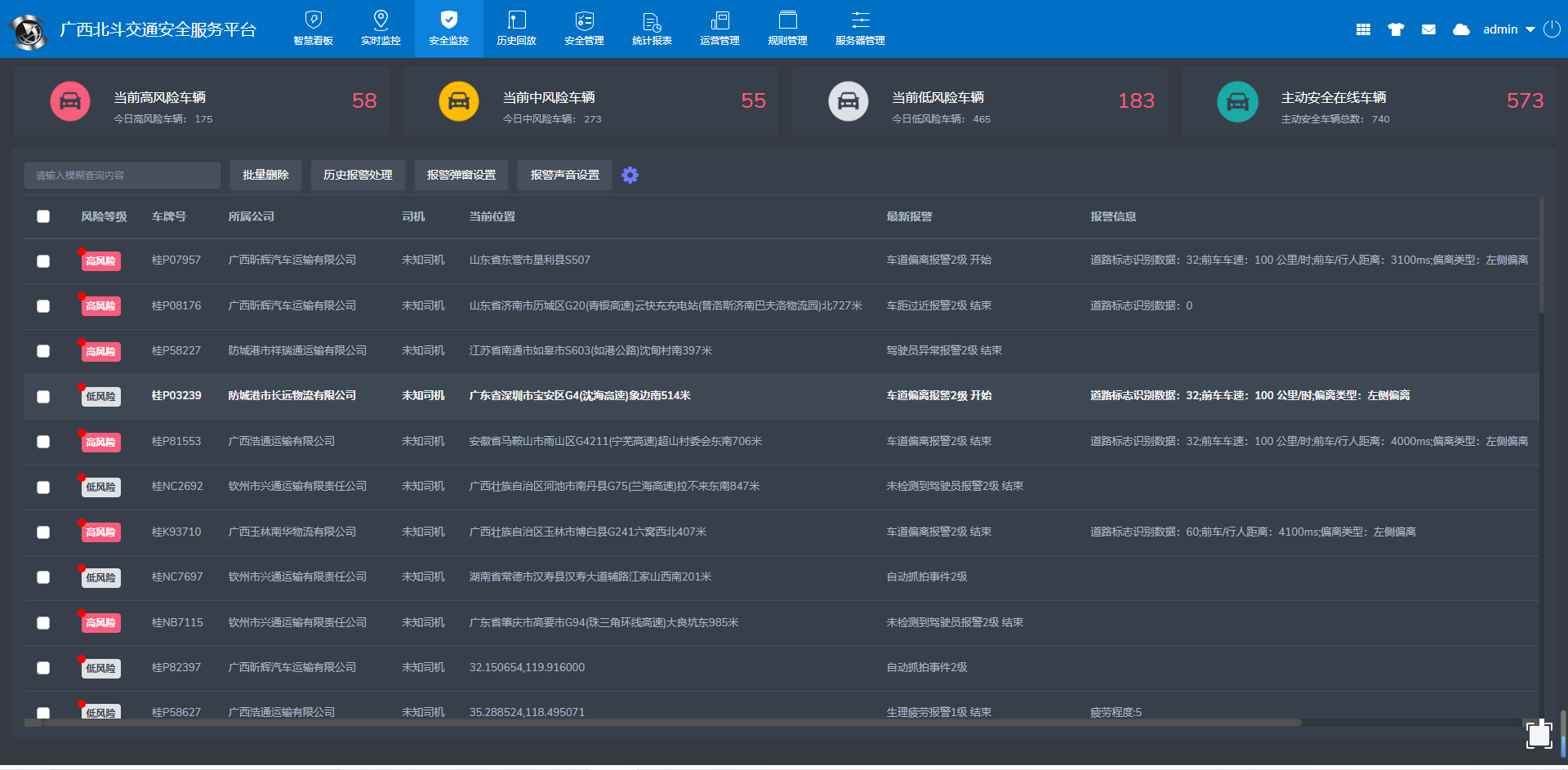Open the 运营管理 navigation icon
The image size is (1568, 770).
tap(719, 20)
